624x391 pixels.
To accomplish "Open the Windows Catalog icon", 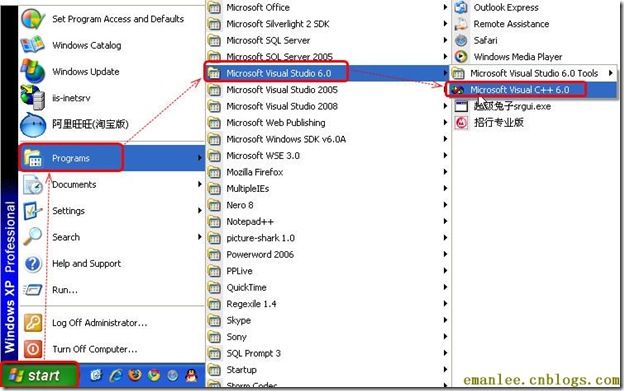I will [33, 45].
